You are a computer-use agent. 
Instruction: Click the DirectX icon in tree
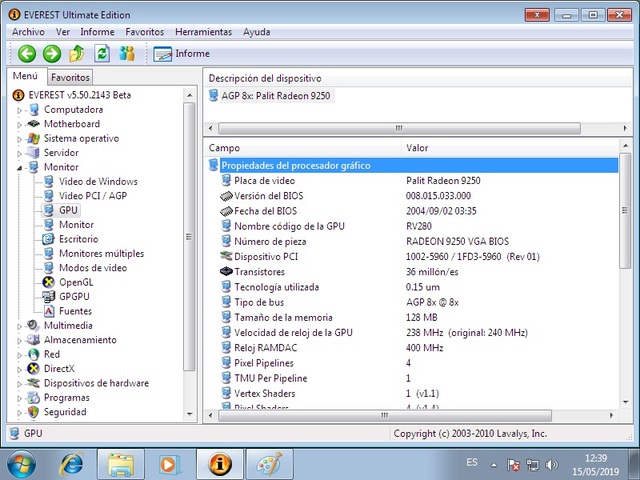coord(33,369)
